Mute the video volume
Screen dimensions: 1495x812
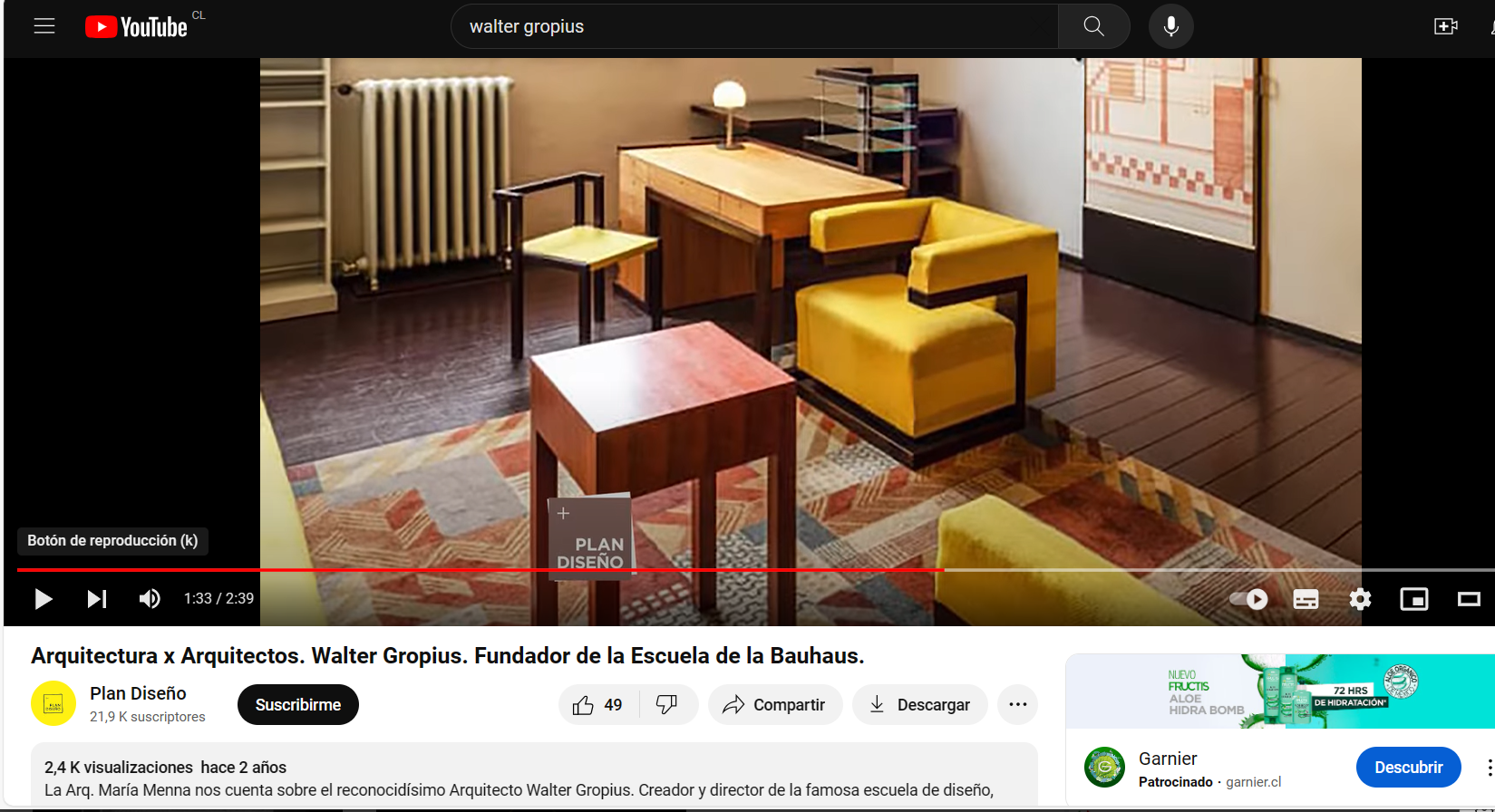click(x=150, y=599)
